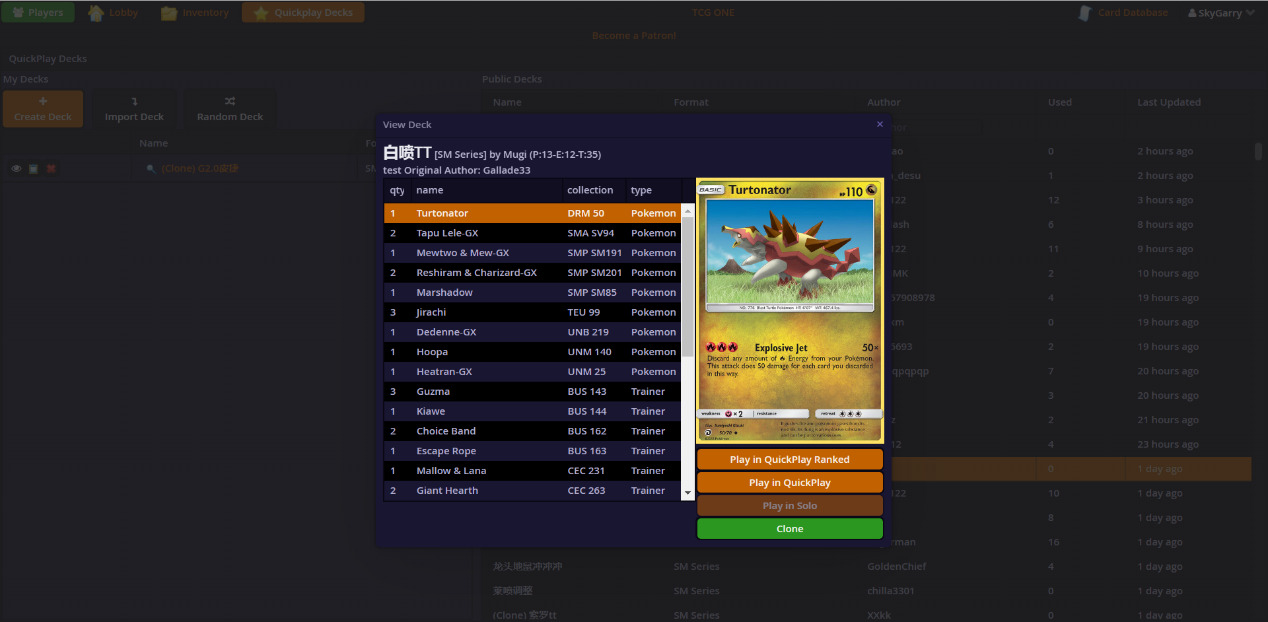
Task: Sort public decks by Author column
Action: [884, 102]
